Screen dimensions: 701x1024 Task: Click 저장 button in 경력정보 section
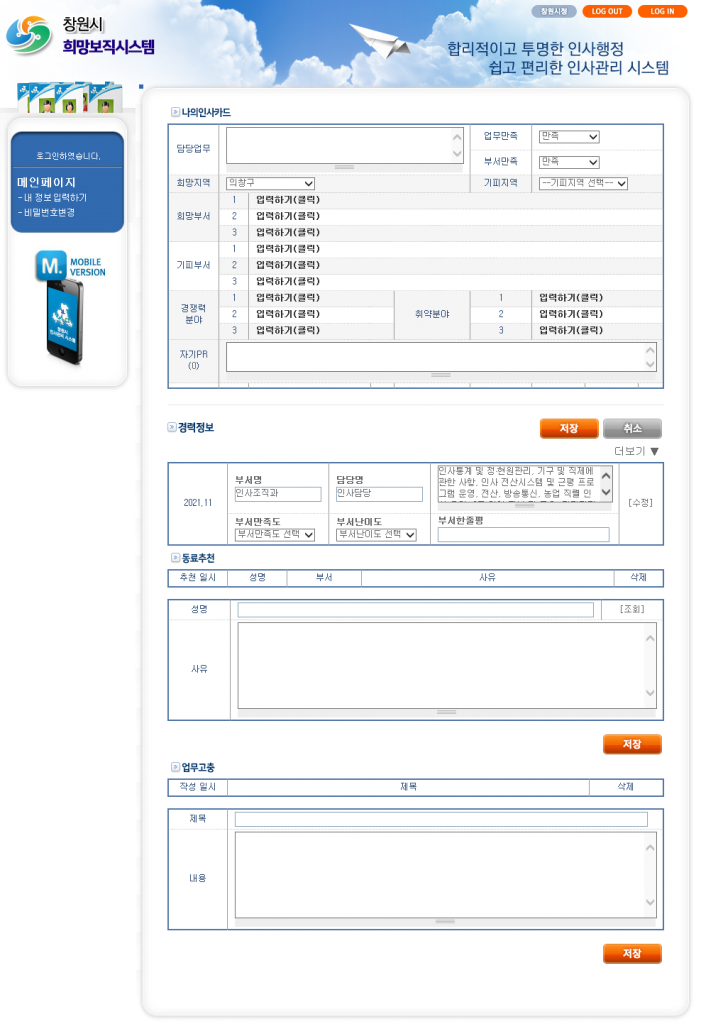[x=568, y=428]
